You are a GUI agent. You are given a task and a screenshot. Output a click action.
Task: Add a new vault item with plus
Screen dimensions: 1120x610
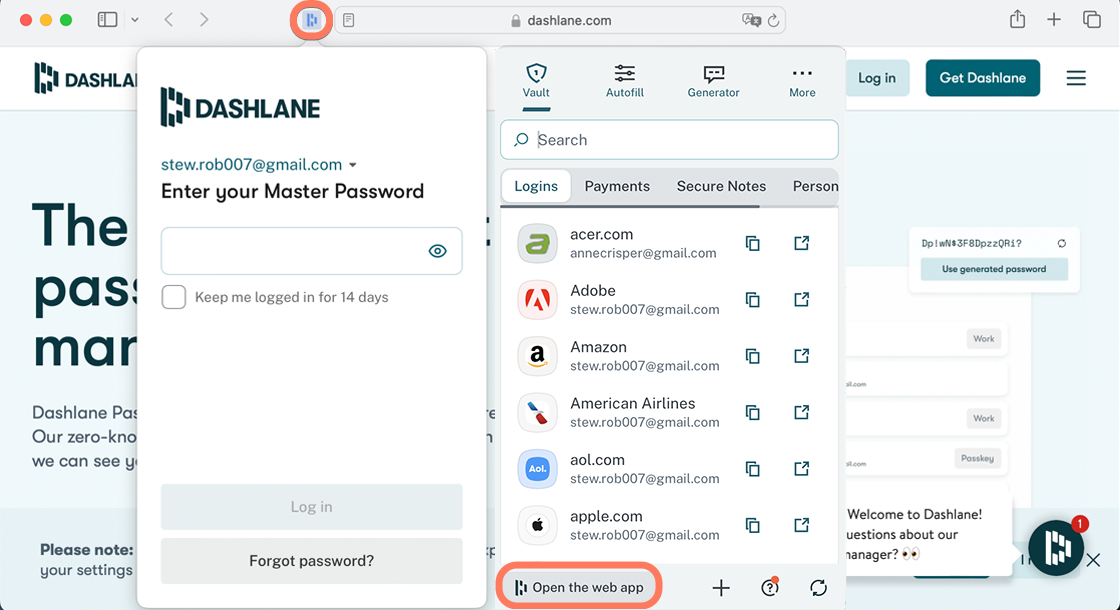(x=721, y=588)
